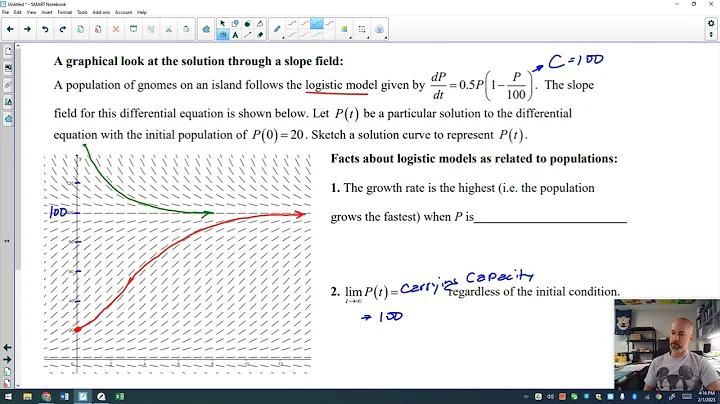720x404 pixels.
Task: Go to the previous page with toolbar back arrow
Action: 10,29
